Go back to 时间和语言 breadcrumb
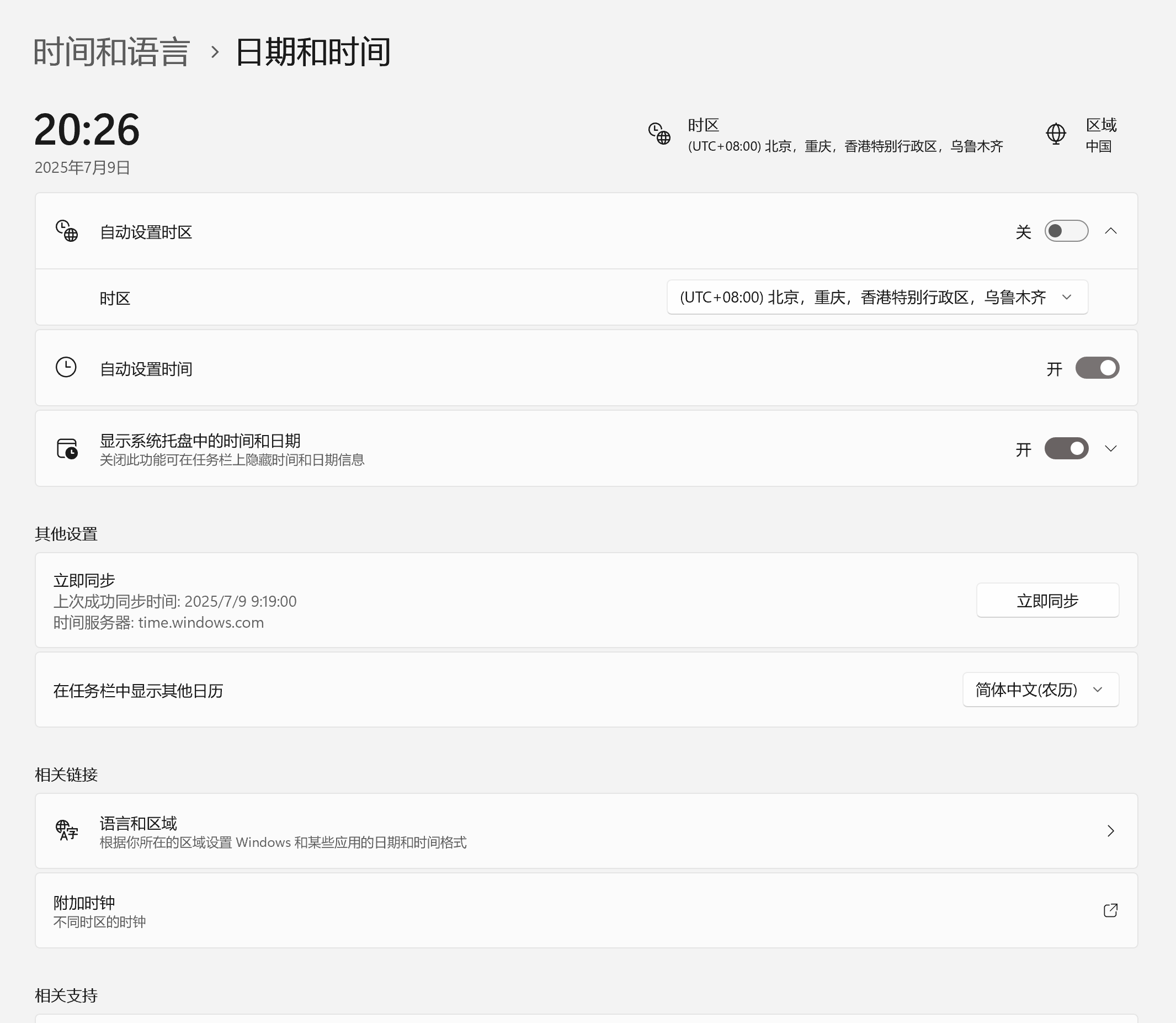 (x=111, y=52)
